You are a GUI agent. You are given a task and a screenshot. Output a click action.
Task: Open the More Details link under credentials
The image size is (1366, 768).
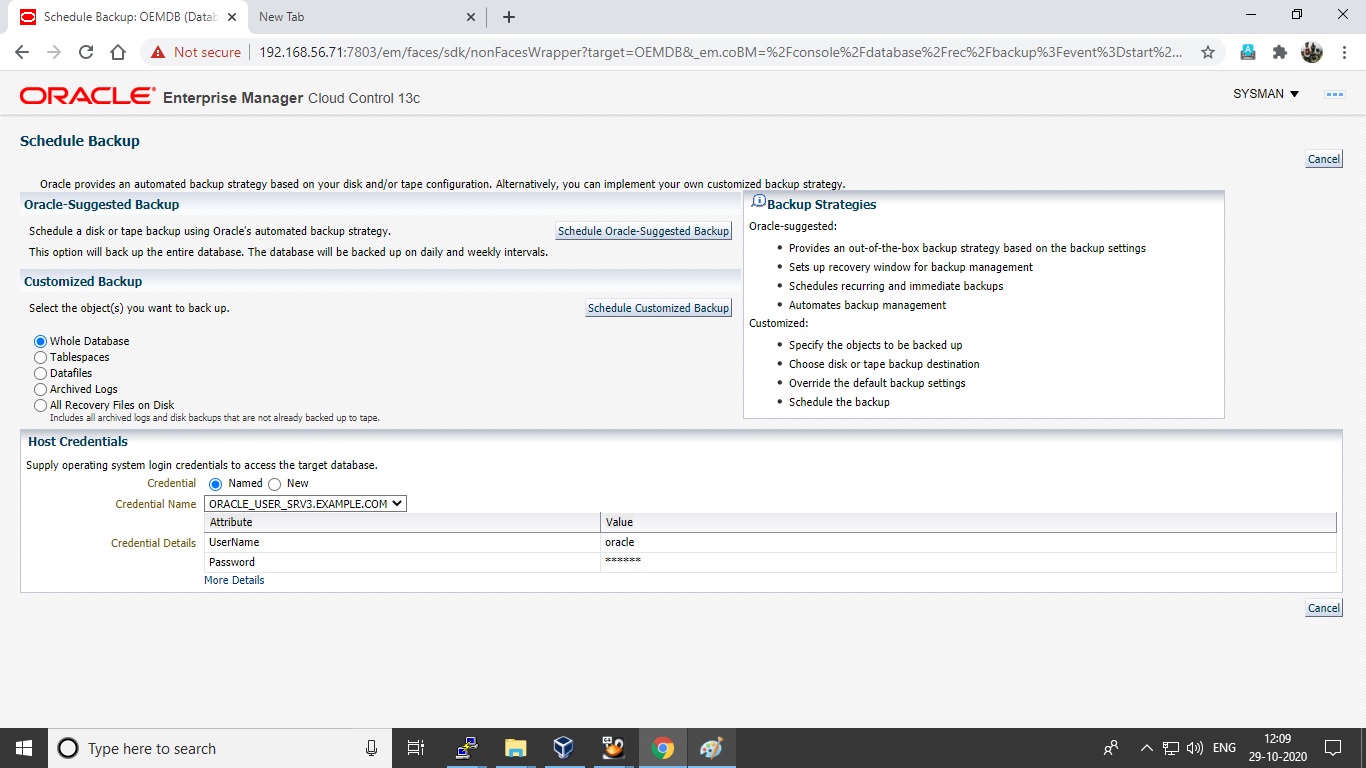point(234,580)
